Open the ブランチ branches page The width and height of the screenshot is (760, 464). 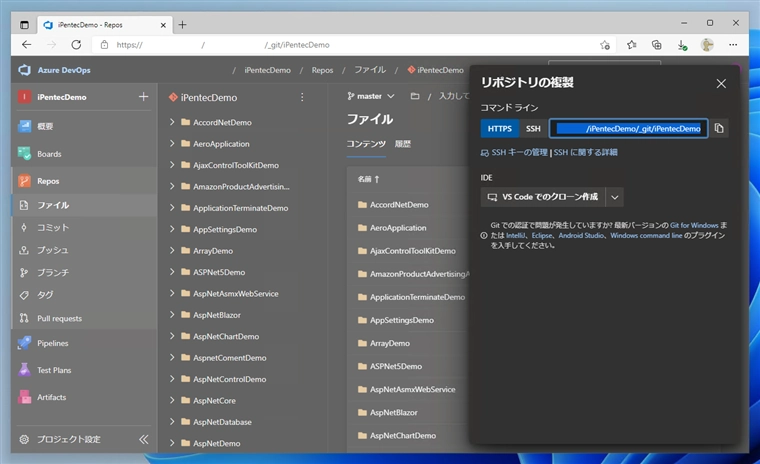(x=53, y=272)
